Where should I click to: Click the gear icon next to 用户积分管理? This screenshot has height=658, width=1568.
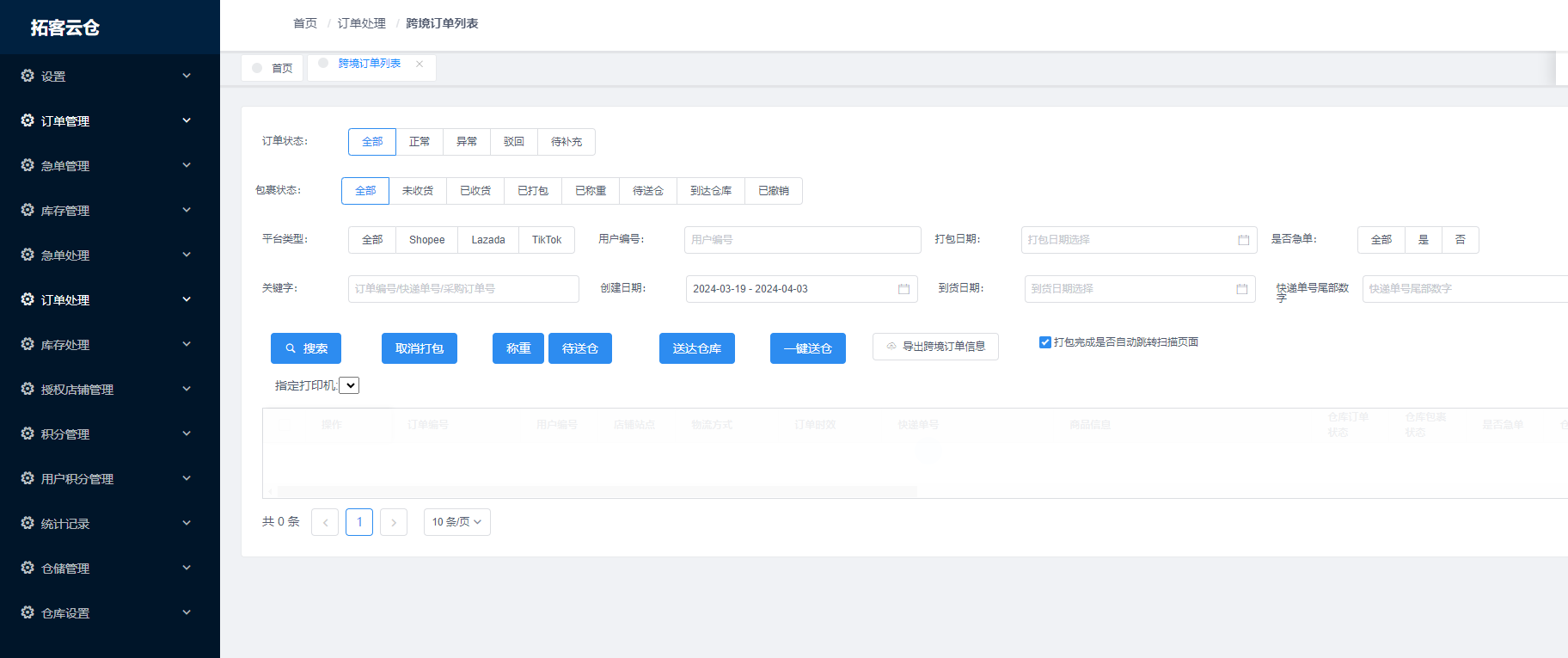28,478
